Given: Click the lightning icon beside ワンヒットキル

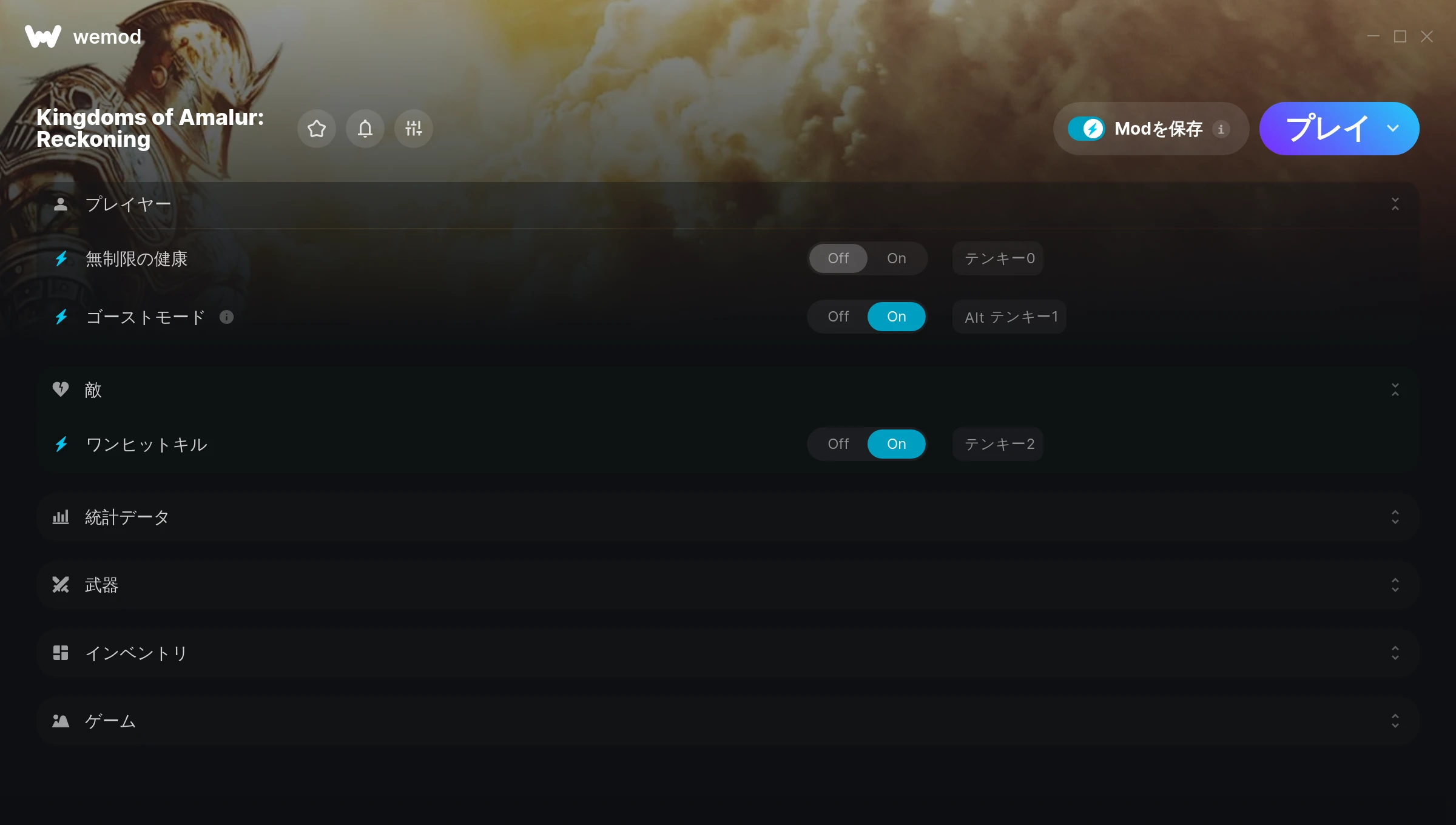Looking at the screenshot, I should (x=61, y=445).
